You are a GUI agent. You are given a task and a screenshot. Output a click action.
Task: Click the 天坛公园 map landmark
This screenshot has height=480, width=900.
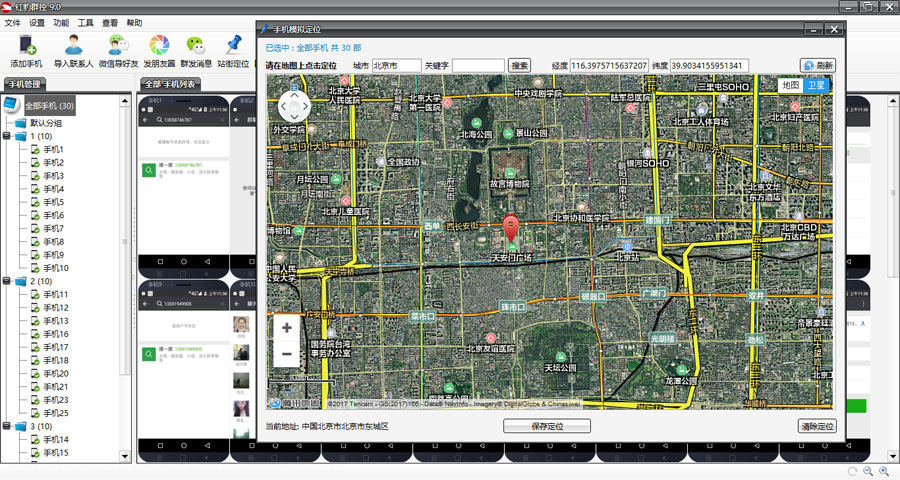(x=560, y=362)
